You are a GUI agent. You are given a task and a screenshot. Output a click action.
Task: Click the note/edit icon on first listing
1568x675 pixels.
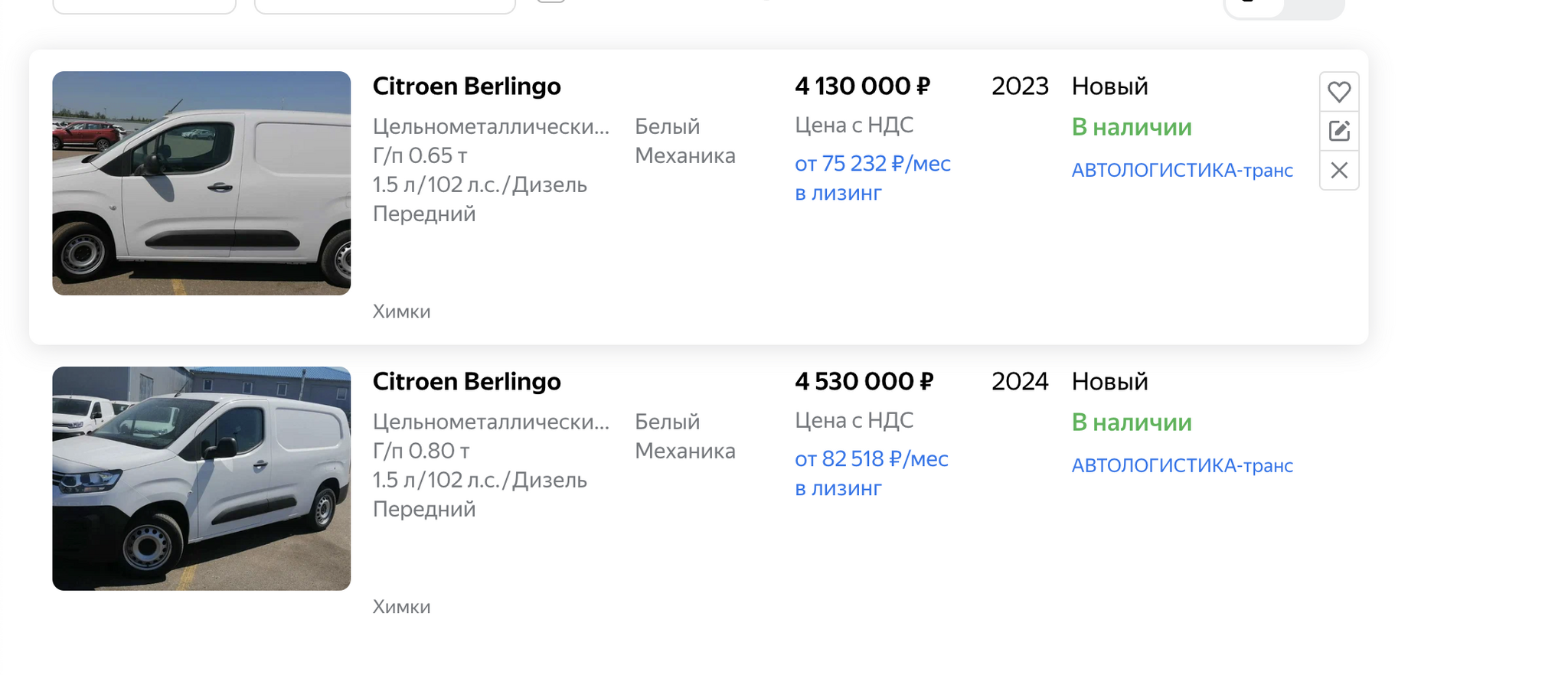(1338, 131)
